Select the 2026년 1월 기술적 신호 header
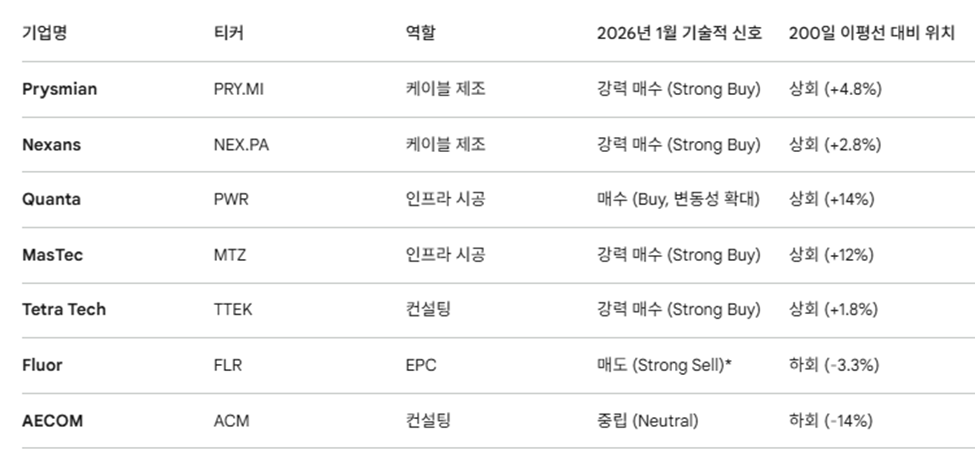 click(x=679, y=33)
